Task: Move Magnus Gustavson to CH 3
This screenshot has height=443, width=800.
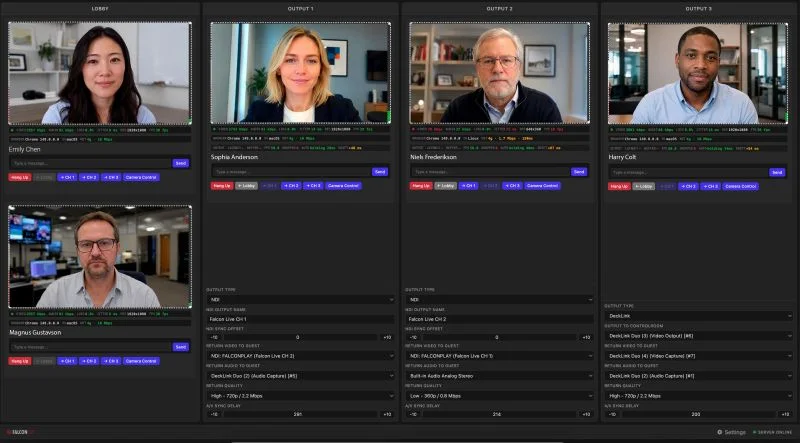Action: pos(111,361)
